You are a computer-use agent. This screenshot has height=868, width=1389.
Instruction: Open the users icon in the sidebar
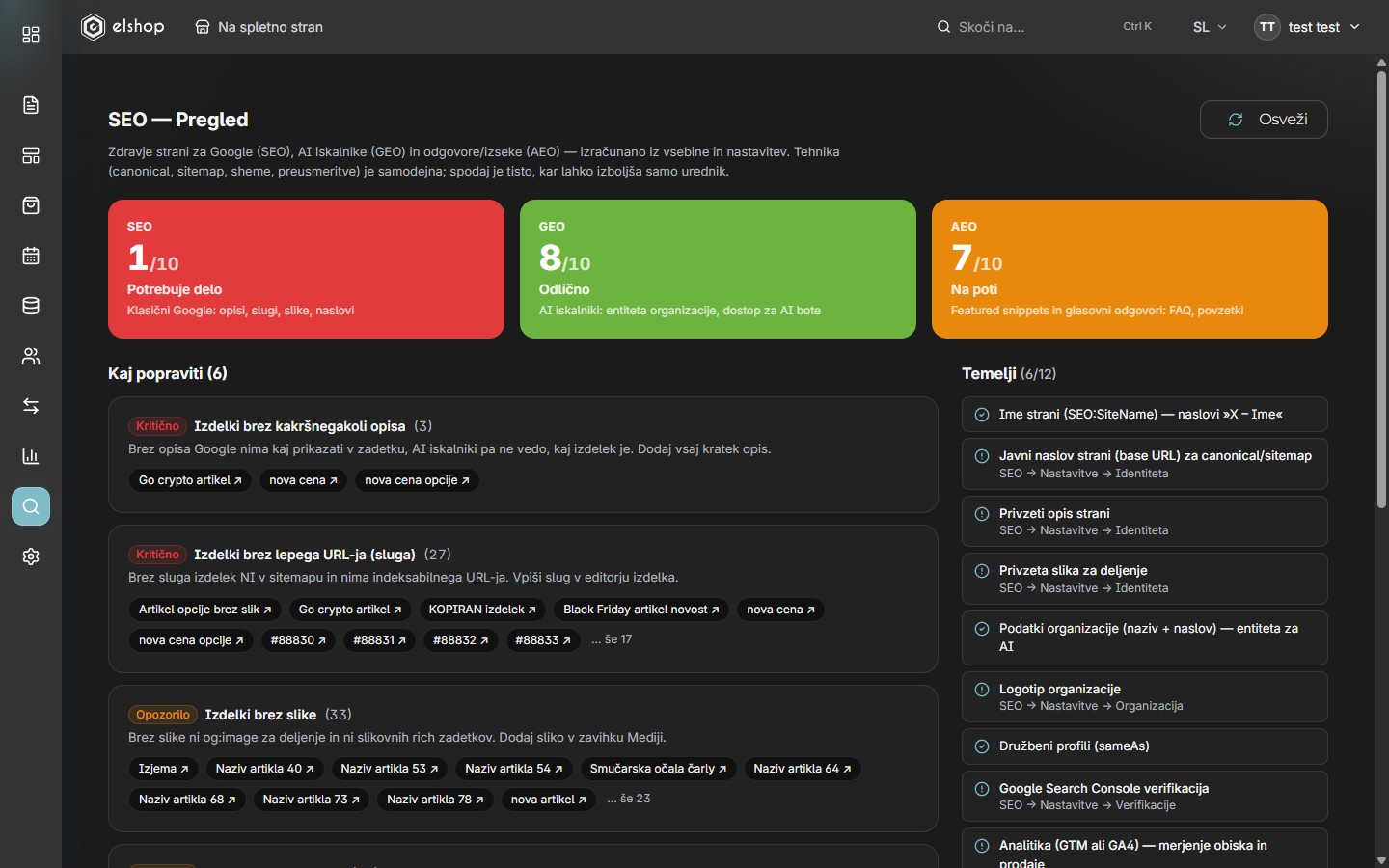click(31, 356)
